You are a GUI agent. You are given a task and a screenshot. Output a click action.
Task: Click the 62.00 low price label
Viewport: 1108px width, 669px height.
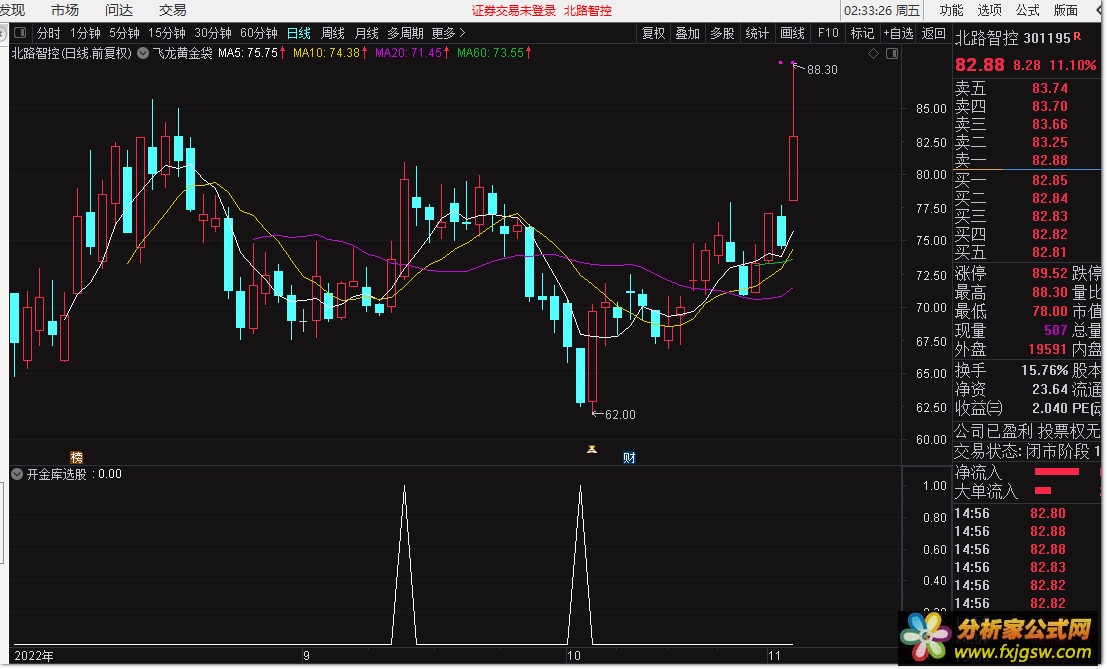620,415
